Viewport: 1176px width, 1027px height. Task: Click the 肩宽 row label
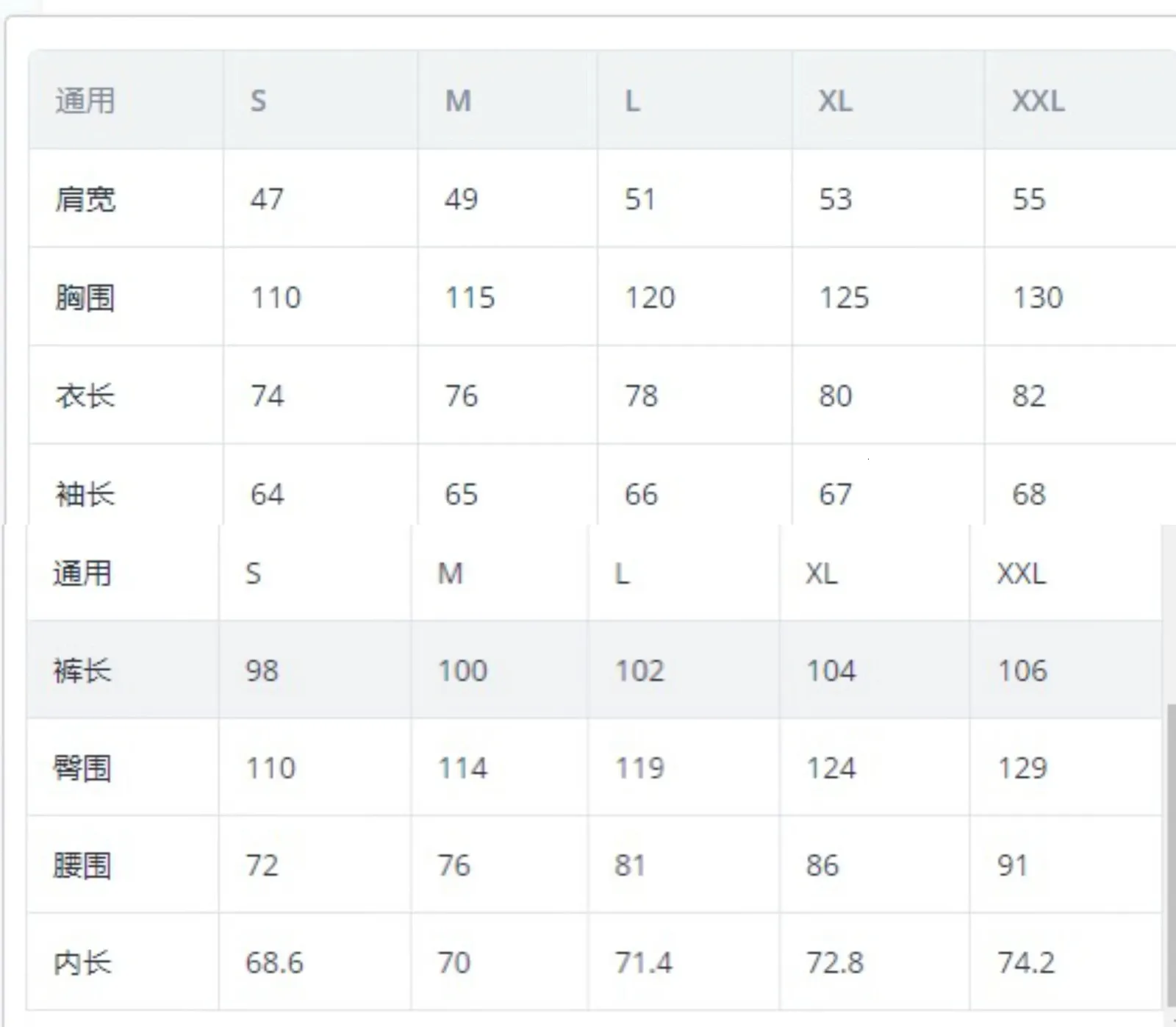[85, 199]
